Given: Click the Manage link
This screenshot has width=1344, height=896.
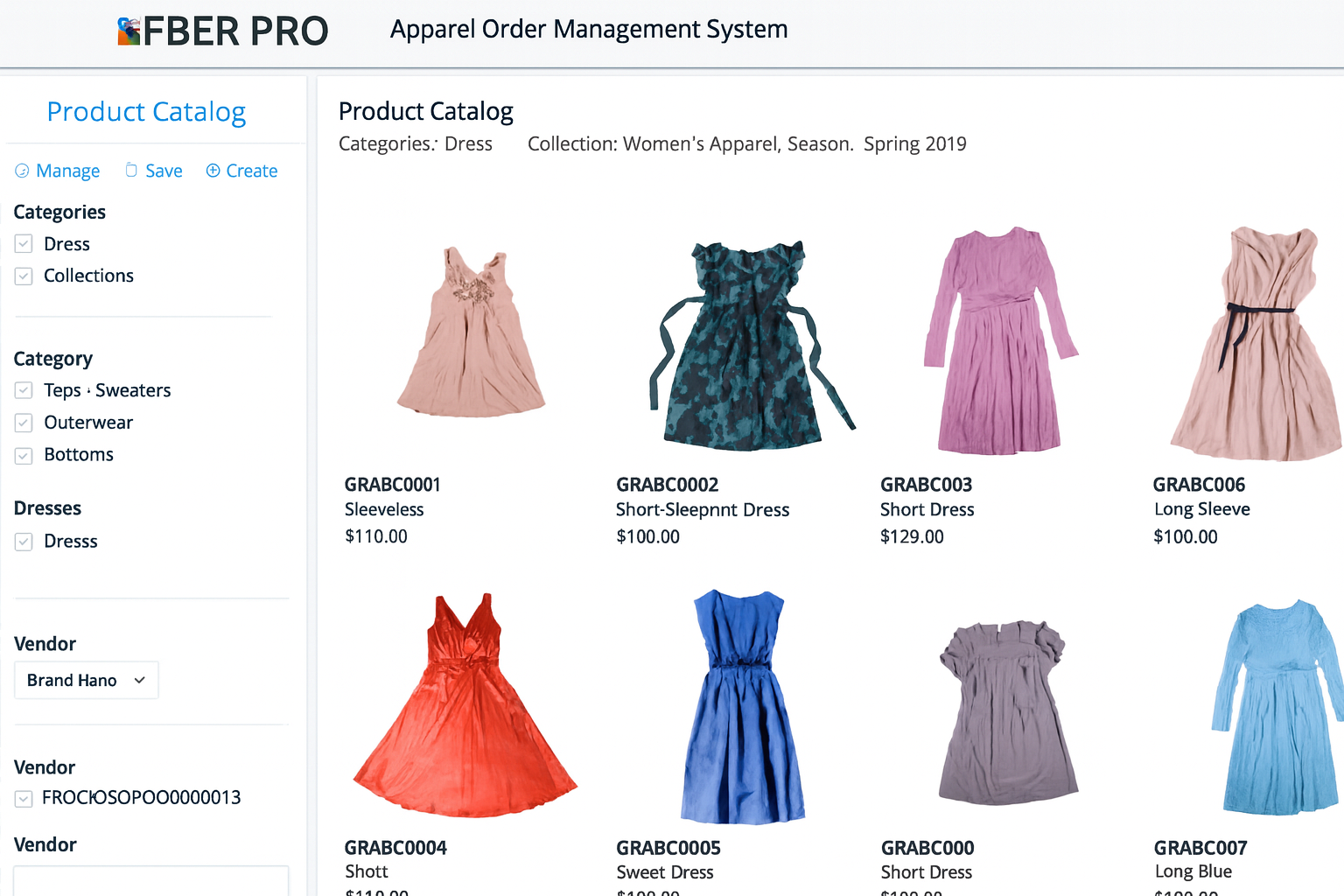Looking at the screenshot, I should point(67,171).
